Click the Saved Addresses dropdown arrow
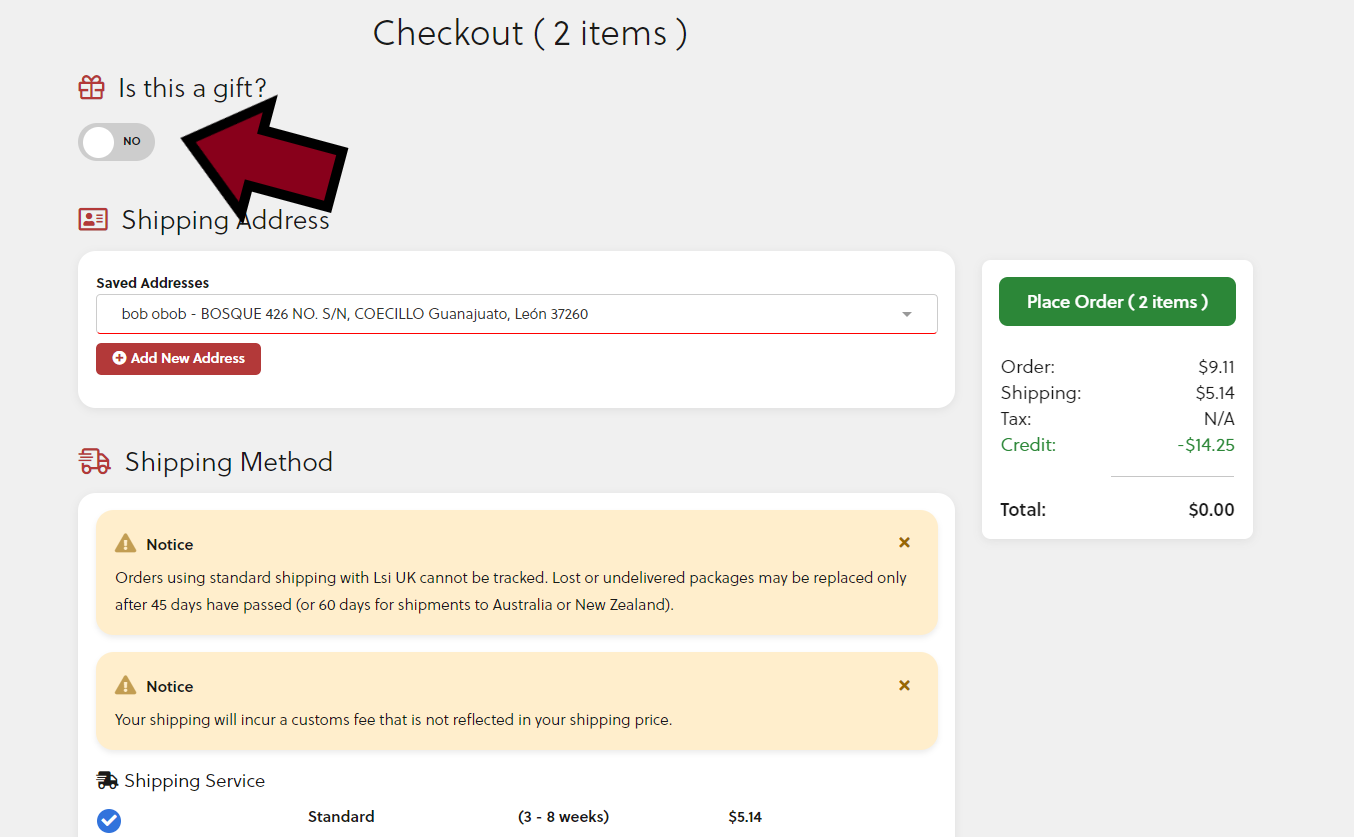 pyautogui.click(x=907, y=314)
